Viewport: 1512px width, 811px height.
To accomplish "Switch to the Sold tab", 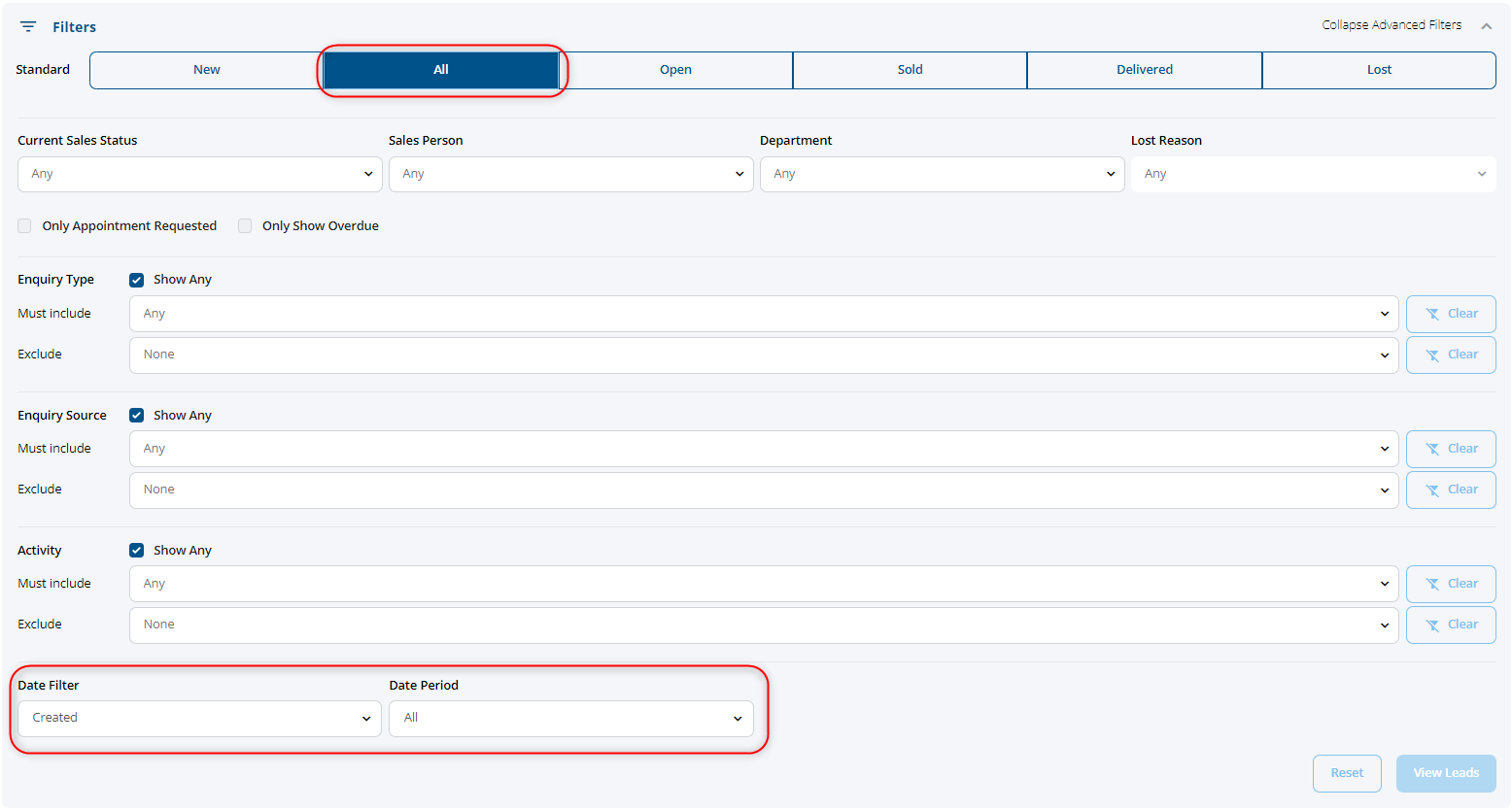I will [x=911, y=70].
